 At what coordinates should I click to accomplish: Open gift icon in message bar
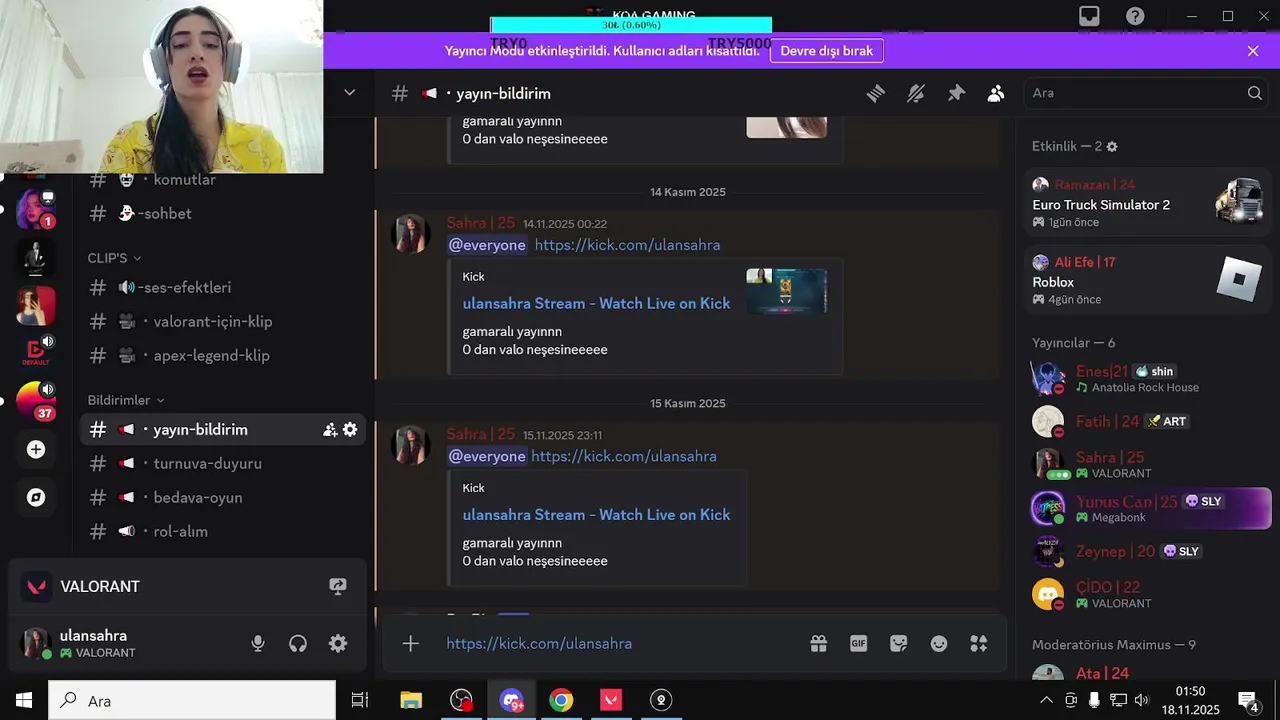819,644
